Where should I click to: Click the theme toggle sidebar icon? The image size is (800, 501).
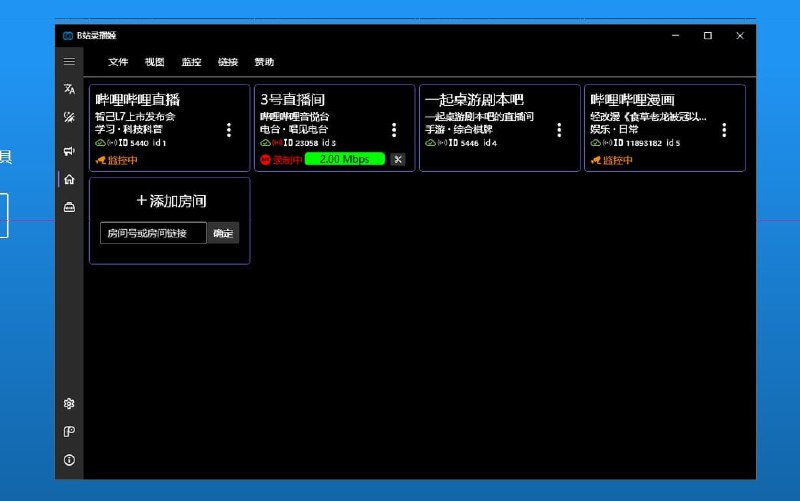tap(69, 117)
